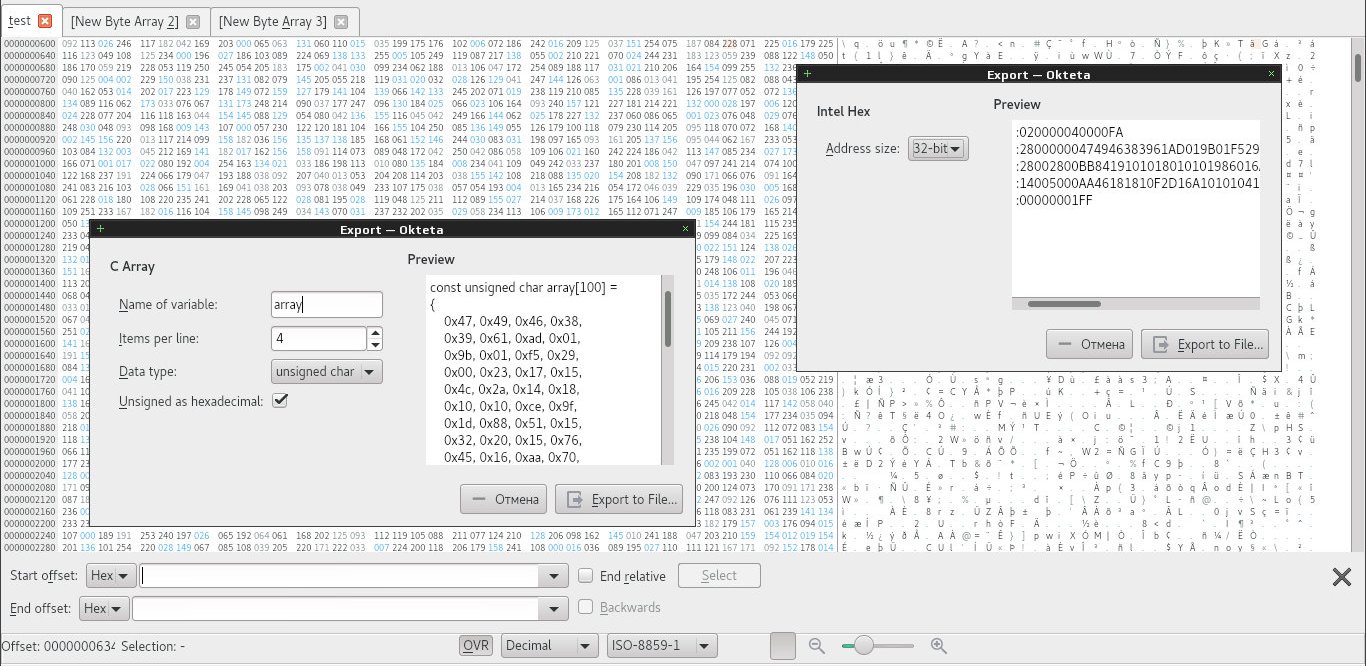This screenshot has height=666, width=1366.
Task: Open the Address size 32-bit dropdown
Action: pos(937,149)
